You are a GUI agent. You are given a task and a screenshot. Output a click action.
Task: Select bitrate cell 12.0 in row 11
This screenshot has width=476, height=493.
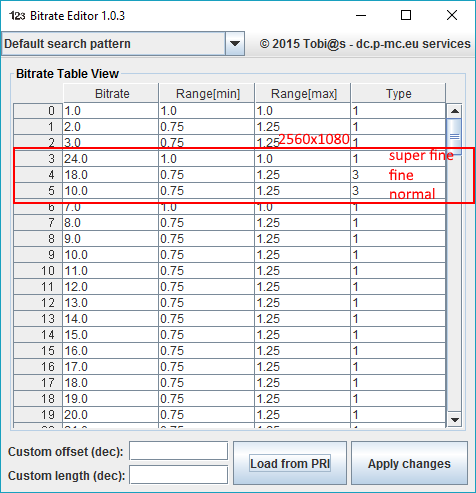pos(111,287)
